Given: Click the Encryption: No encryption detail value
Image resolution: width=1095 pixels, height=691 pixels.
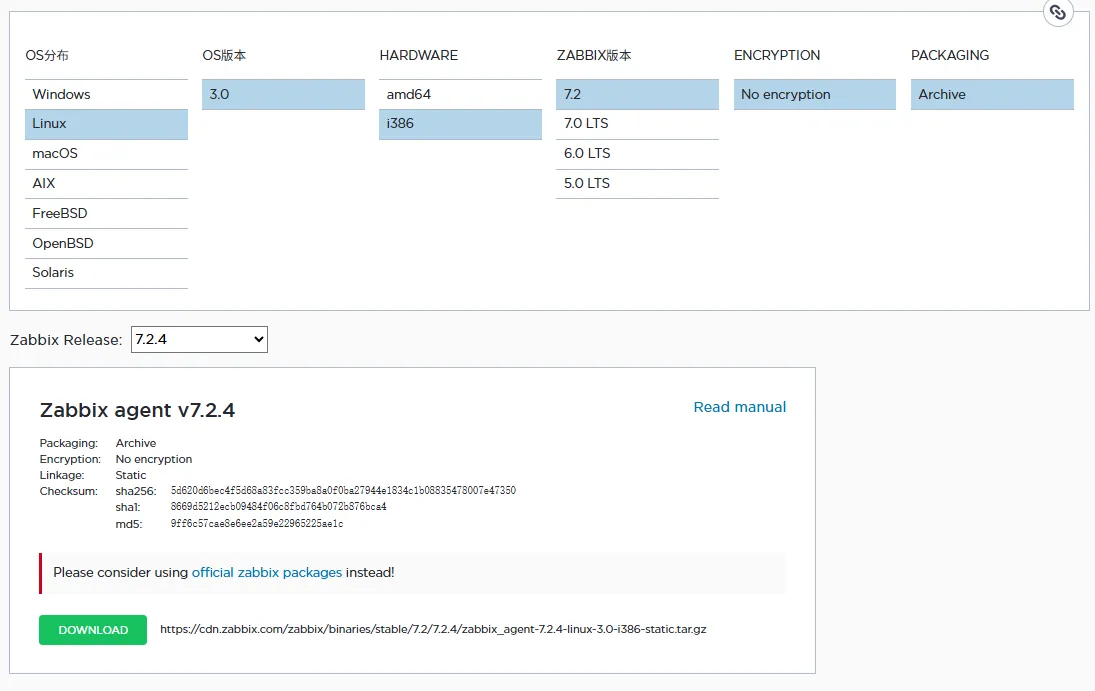Looking at the screenshot, I should pyautogui.click(x=154, y=459).
